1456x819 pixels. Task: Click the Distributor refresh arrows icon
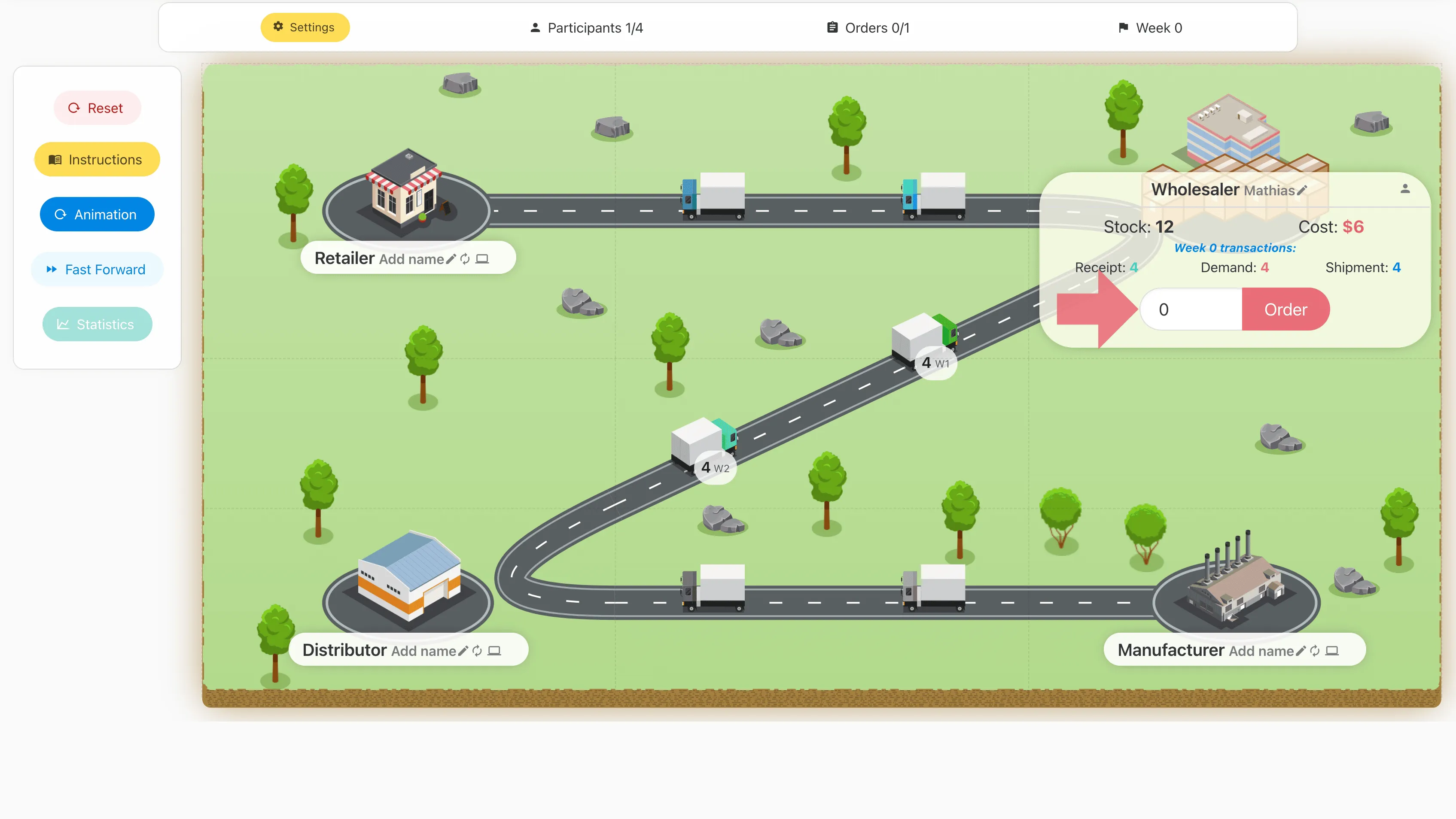pos(478,651)
